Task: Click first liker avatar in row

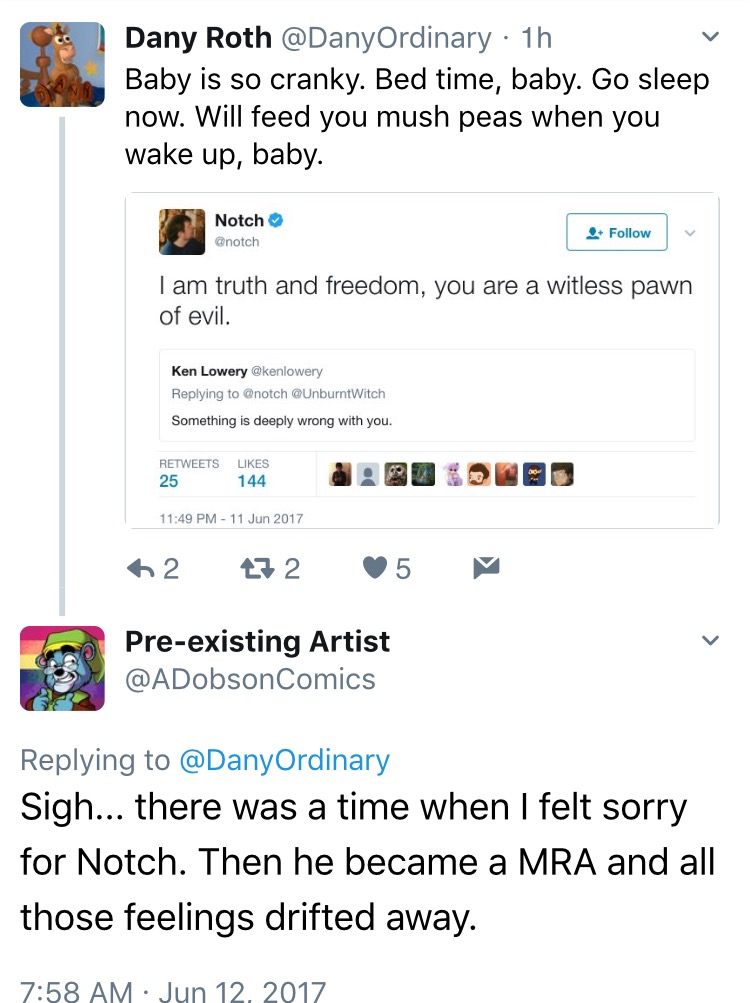Action: pyautogui.click(x=340, y=475)
